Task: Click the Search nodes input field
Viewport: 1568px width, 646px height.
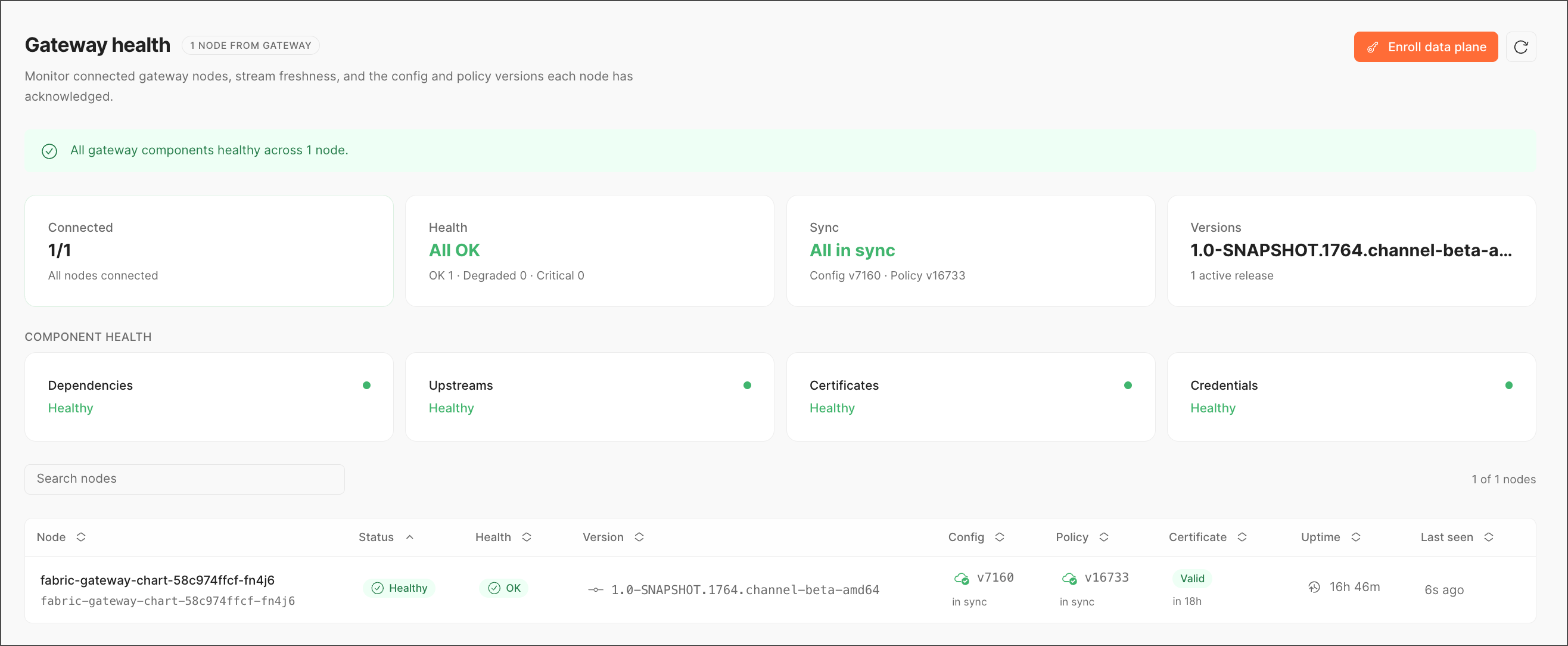Action: pos(185,479)
